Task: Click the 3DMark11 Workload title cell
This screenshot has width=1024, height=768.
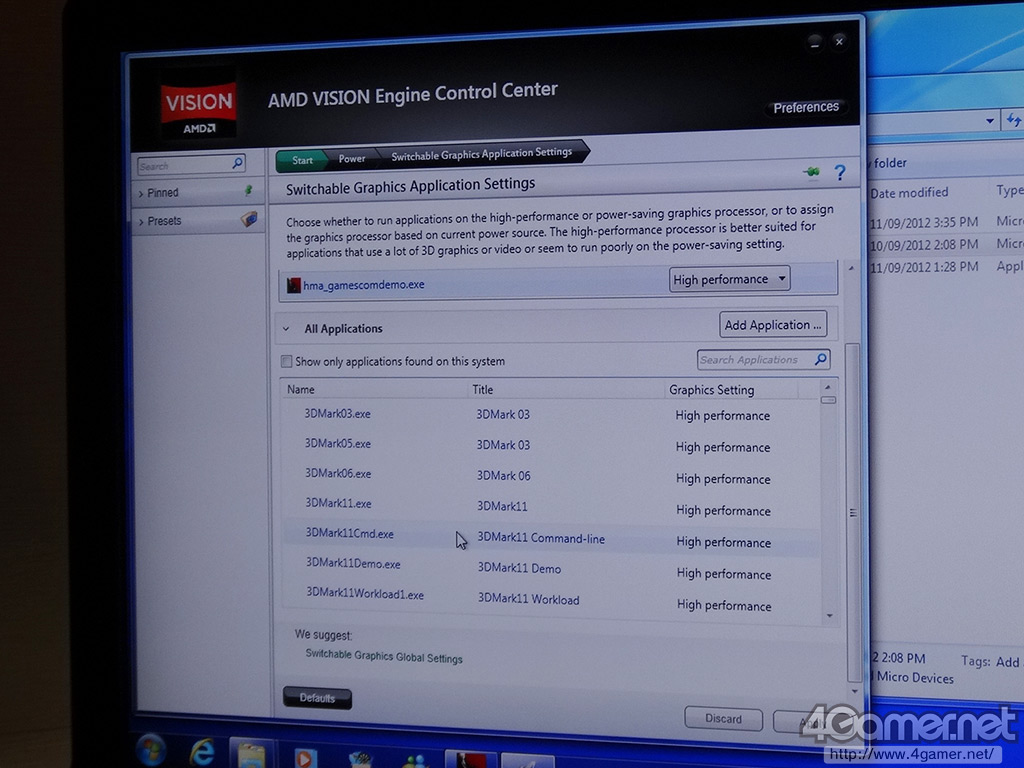Action: click(x=528, y=599)
